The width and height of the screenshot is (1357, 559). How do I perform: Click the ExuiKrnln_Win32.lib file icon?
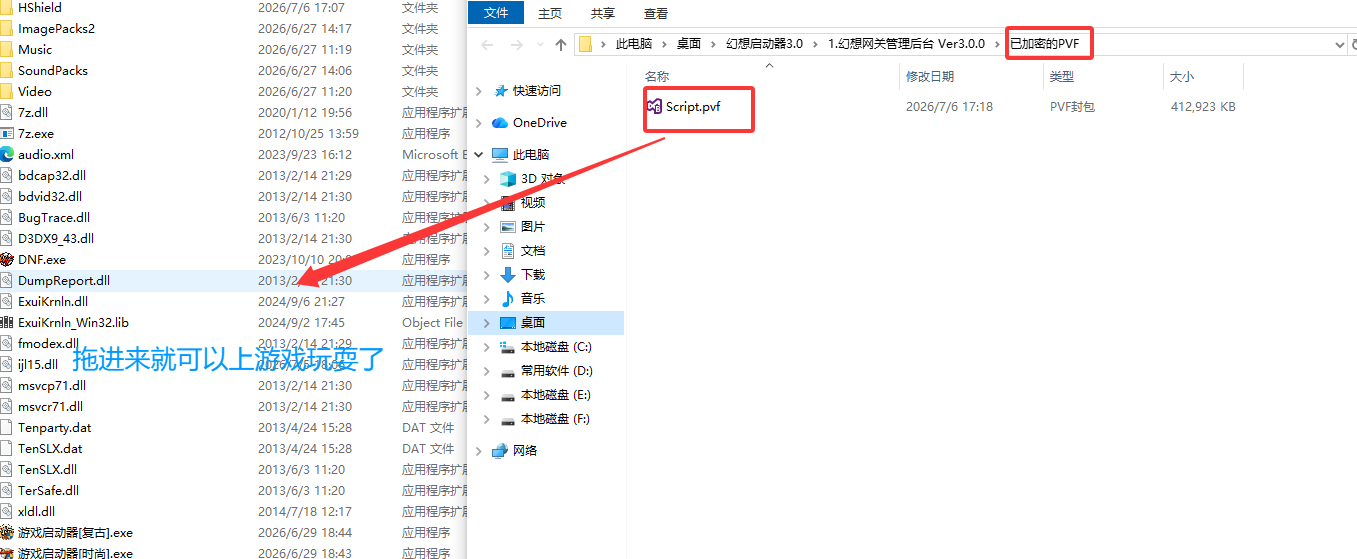[x=7, y=322]
